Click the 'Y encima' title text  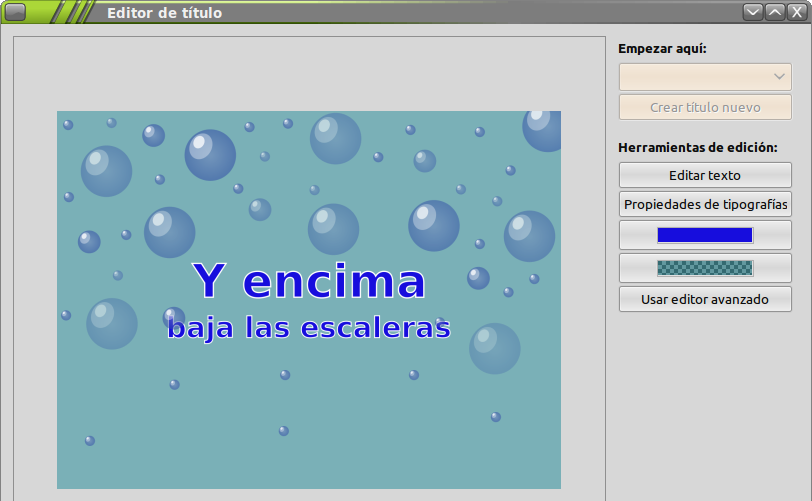pyautogui.click(x=309, y=281)
